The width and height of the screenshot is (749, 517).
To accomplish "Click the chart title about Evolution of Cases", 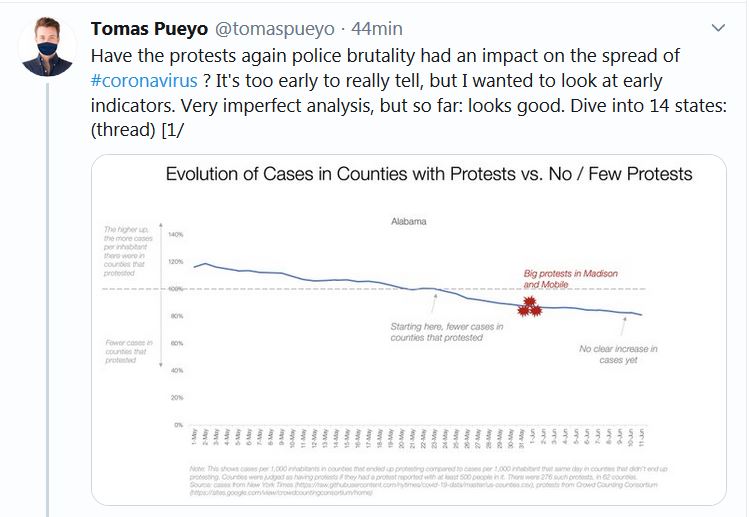I will click(x=428, y=174).
